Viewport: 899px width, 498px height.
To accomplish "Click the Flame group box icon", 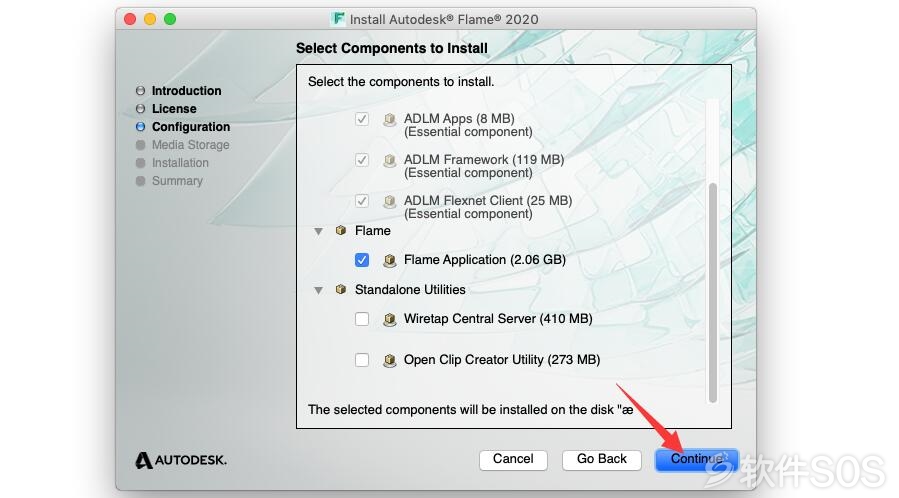I will (341, 230).
